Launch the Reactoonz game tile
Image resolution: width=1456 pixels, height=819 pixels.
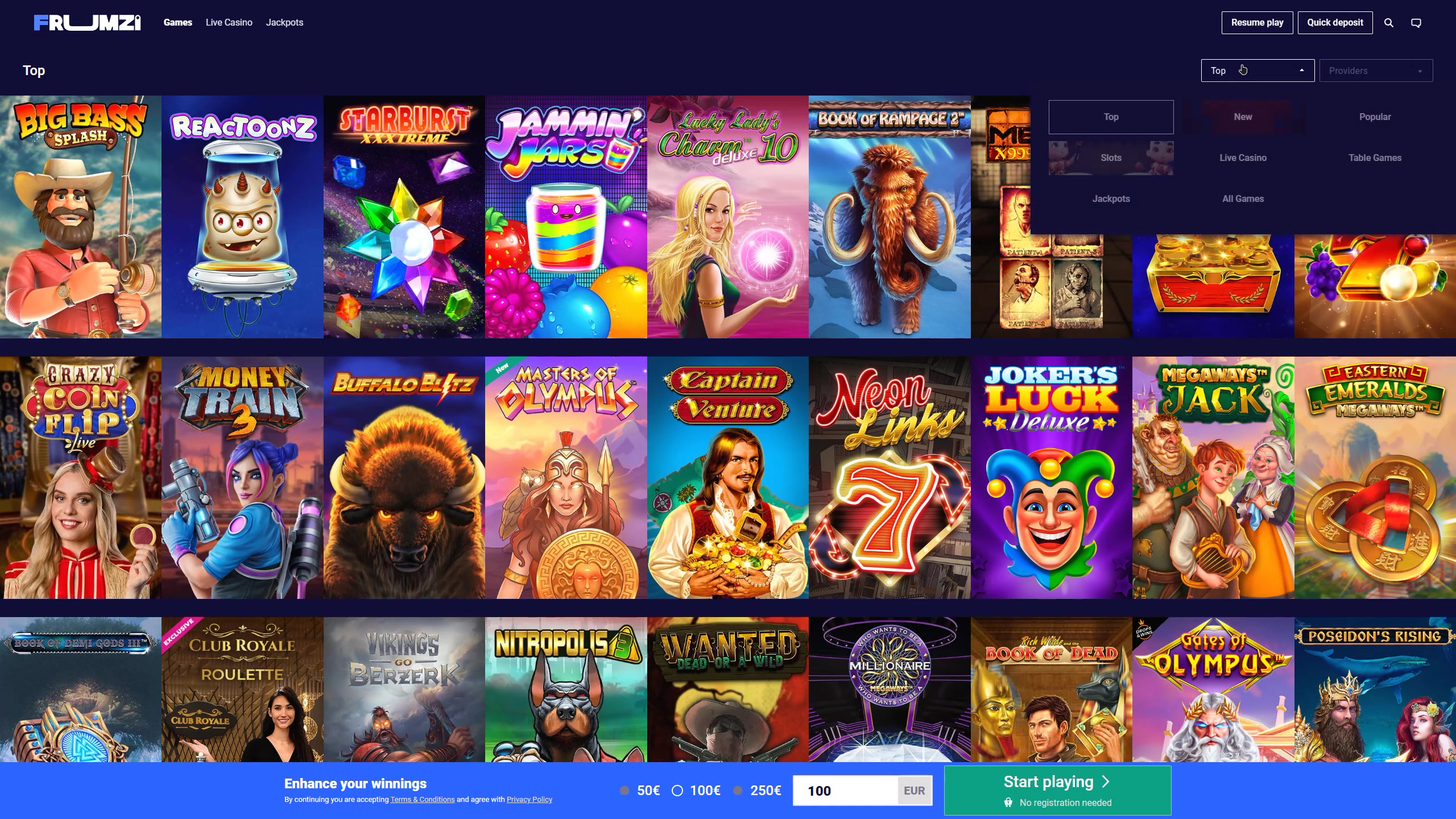tap(242, 217)
